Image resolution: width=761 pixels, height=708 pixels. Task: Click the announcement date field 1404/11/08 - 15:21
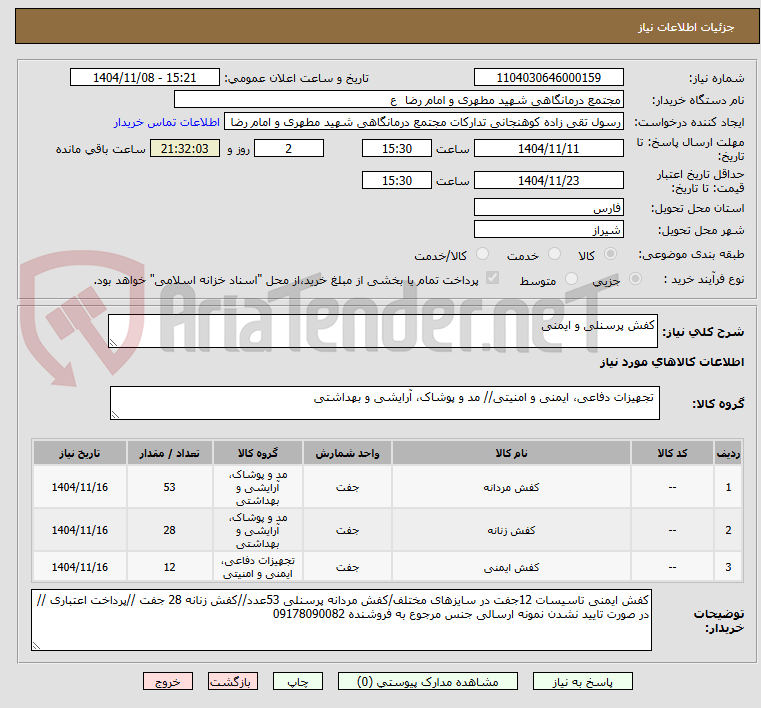145,77
